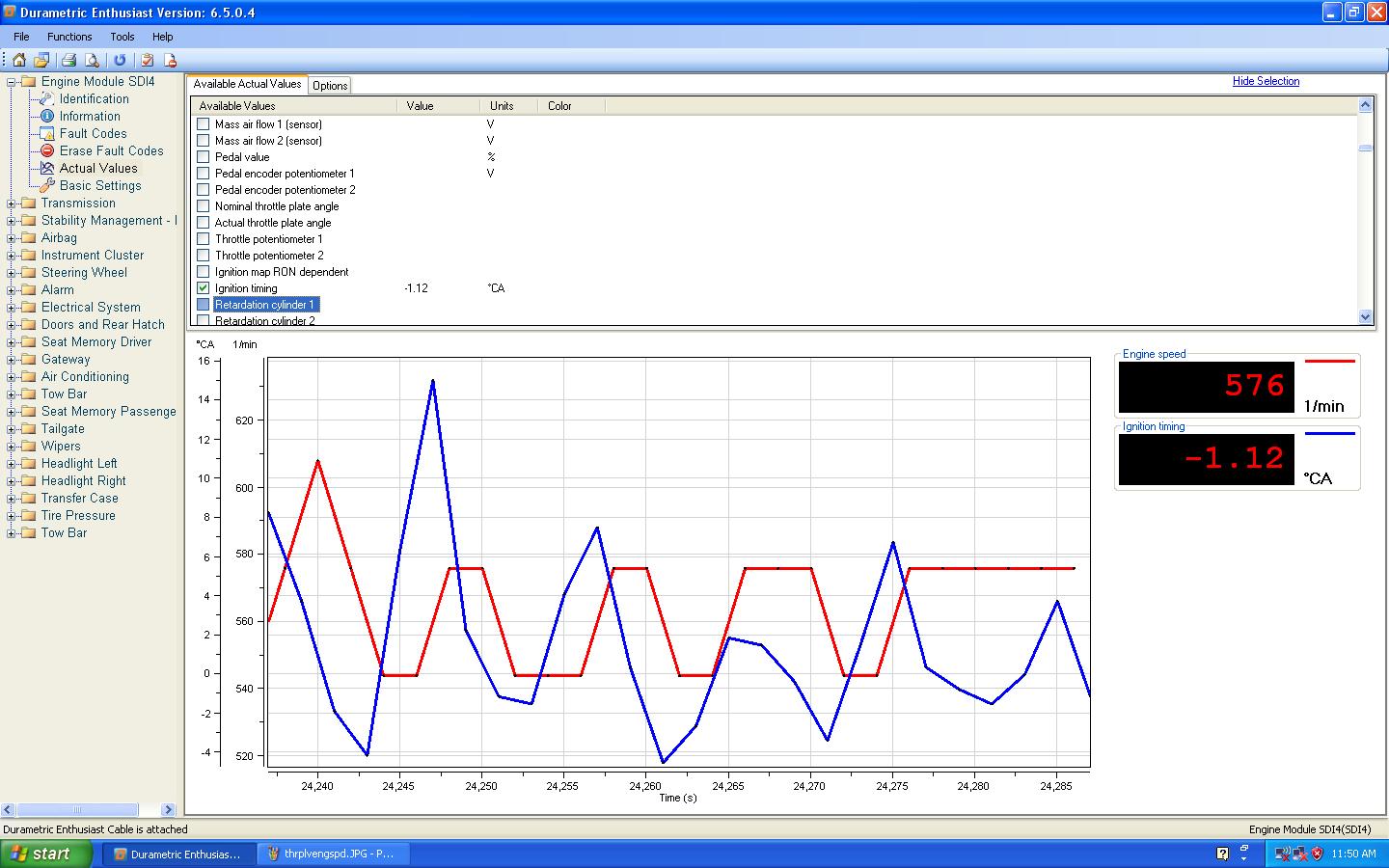Image resolution: width=1389 pixels, height=868 pixels.
Task: Enable the Pedal value checkbox
Action: pos(203,156)
